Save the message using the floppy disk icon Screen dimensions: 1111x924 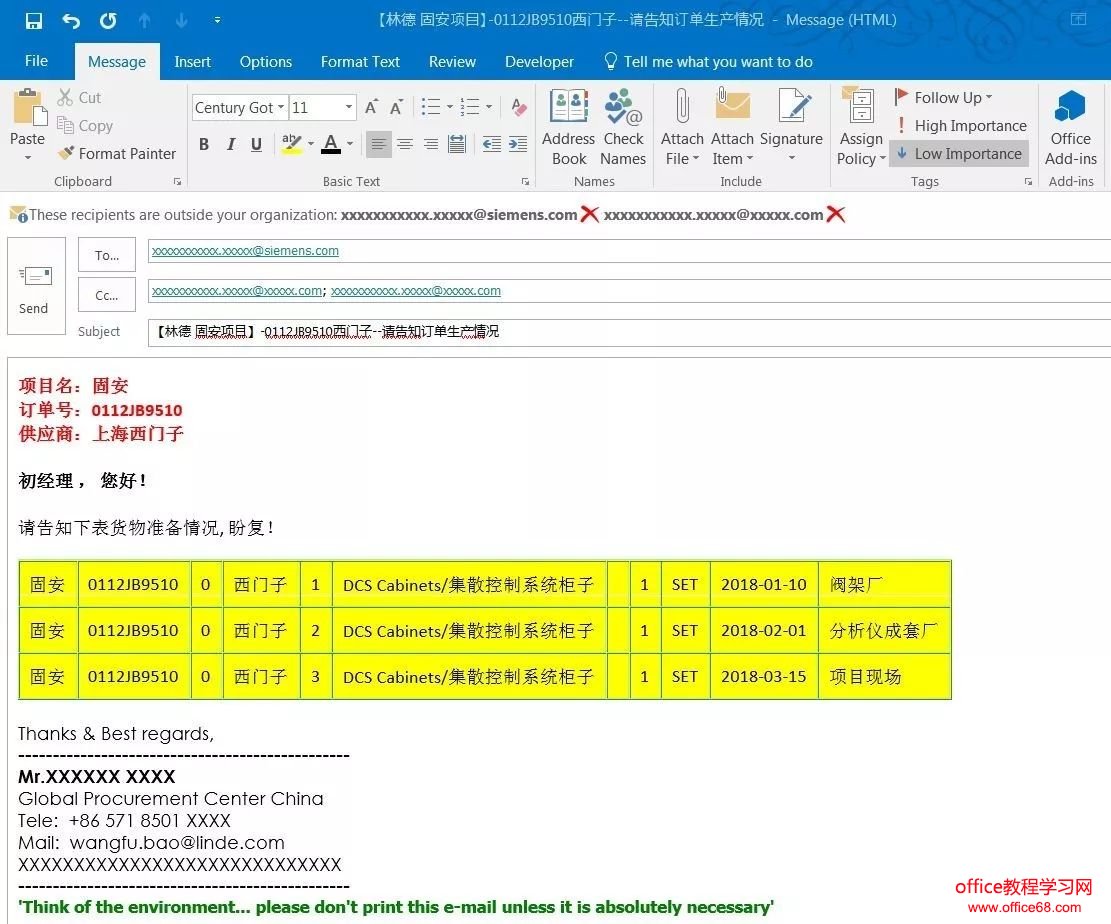point(34,20)
